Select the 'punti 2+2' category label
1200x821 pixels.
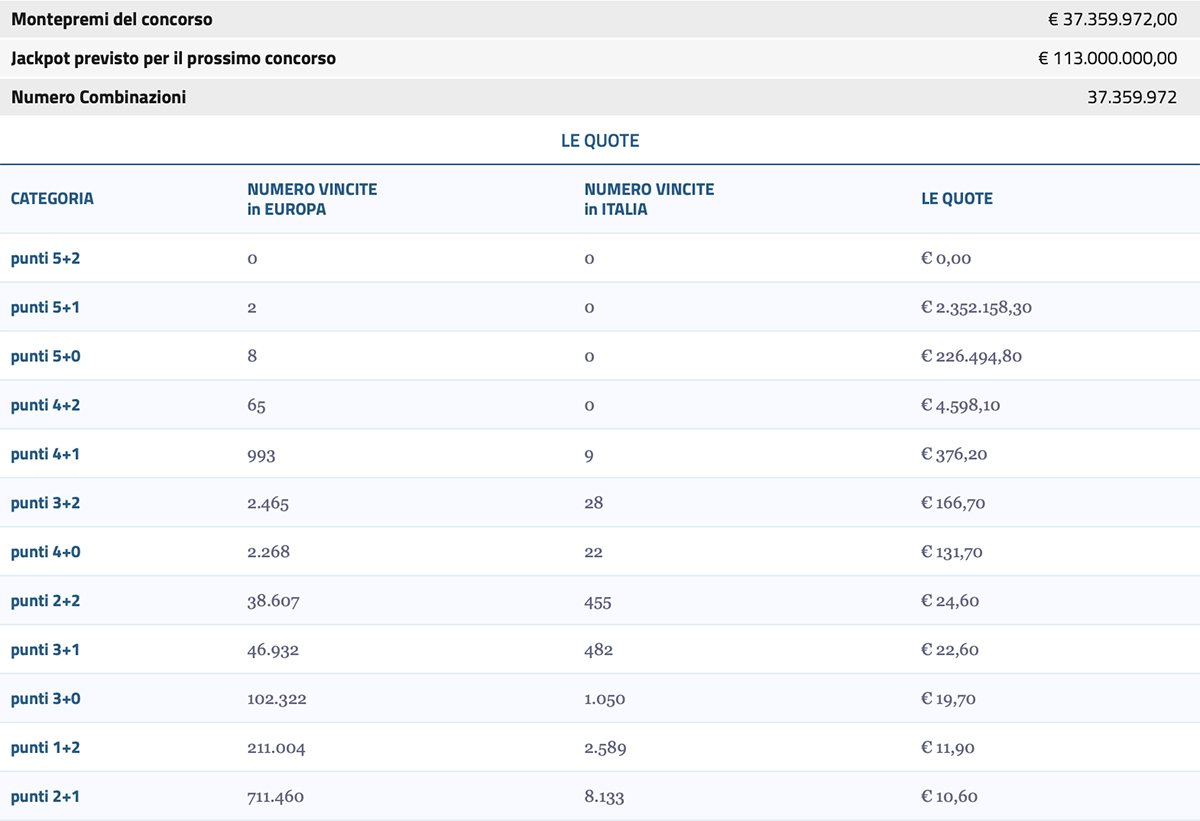[x=45, y=602]
